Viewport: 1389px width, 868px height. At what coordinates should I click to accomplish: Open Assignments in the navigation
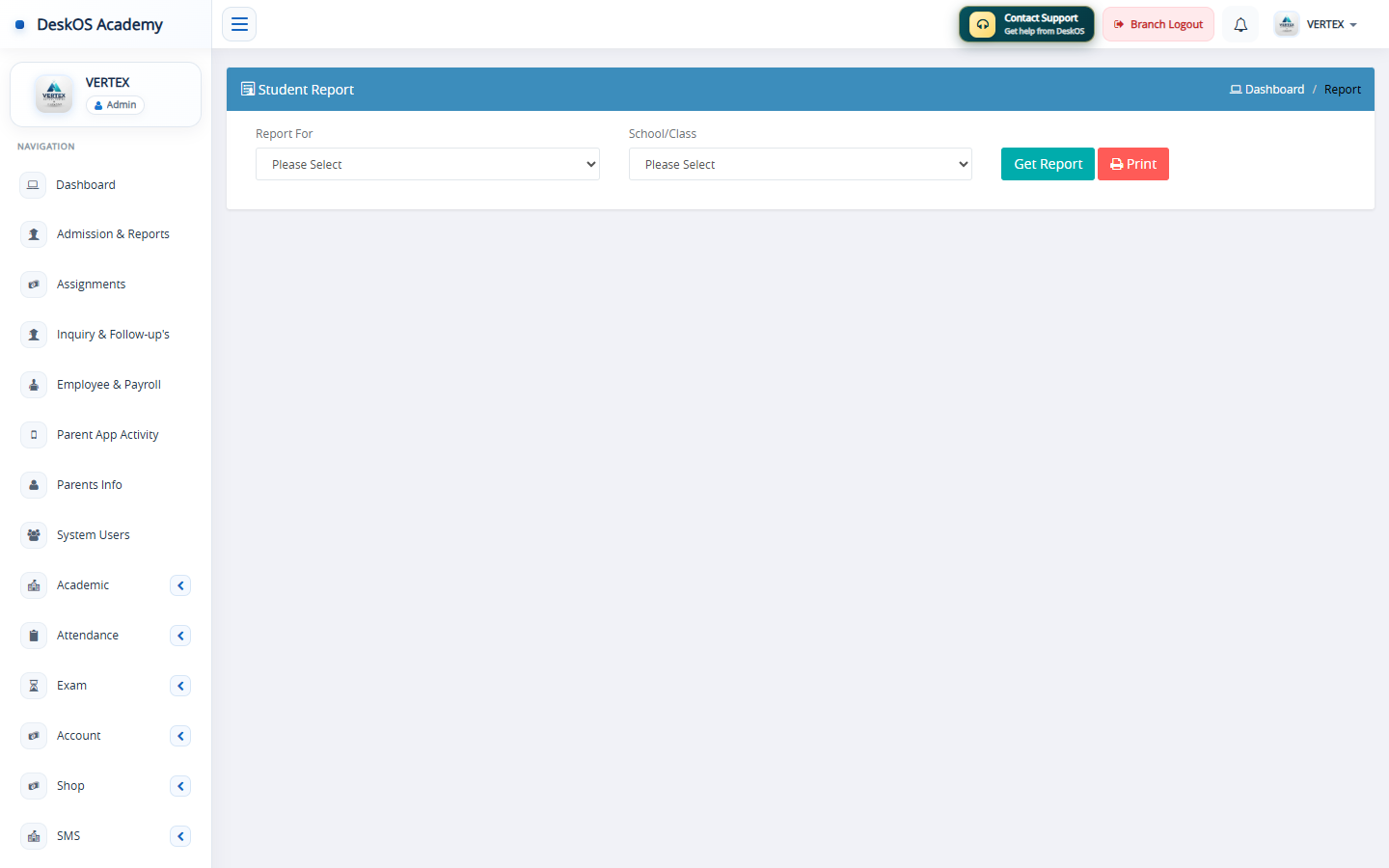(x=91, y=285)
